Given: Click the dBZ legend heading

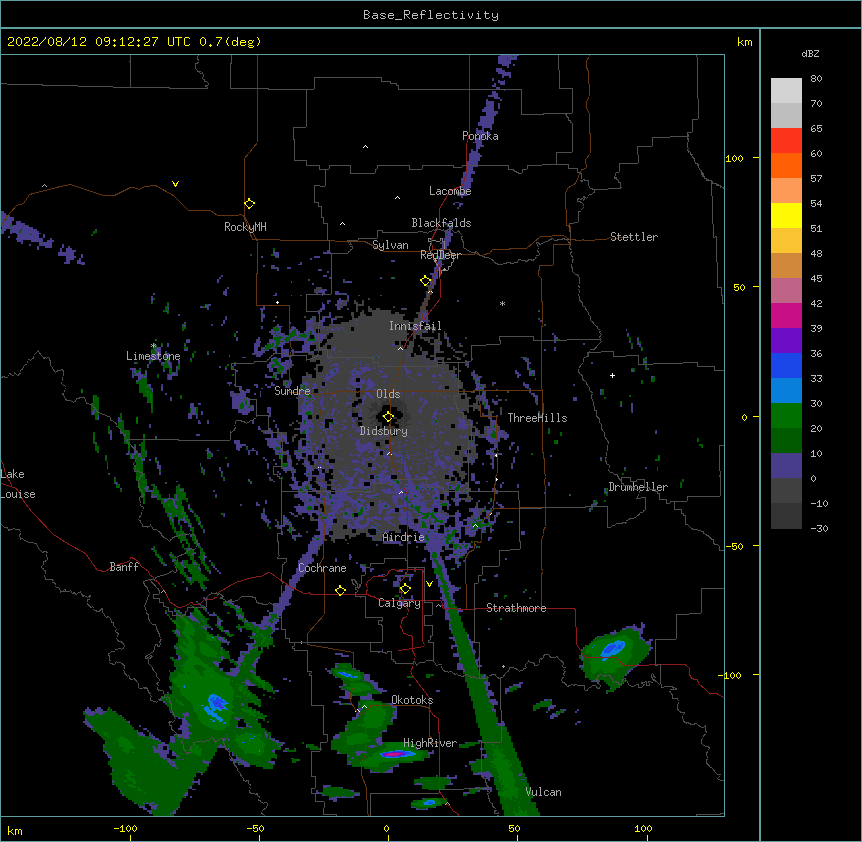Looking at the screenshot, I should [x=810, y=53].
